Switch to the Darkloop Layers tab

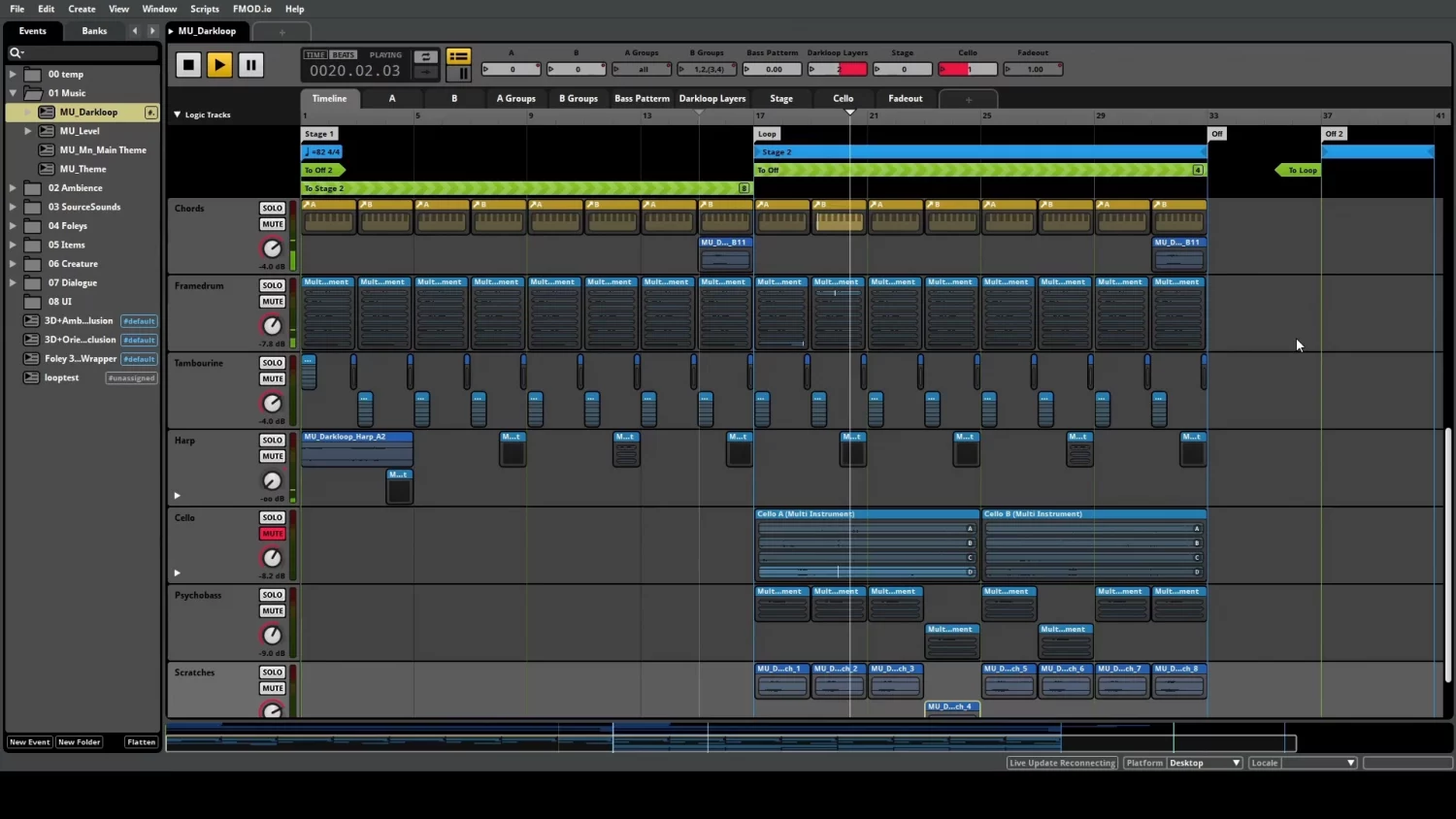(x=711, y=99)
